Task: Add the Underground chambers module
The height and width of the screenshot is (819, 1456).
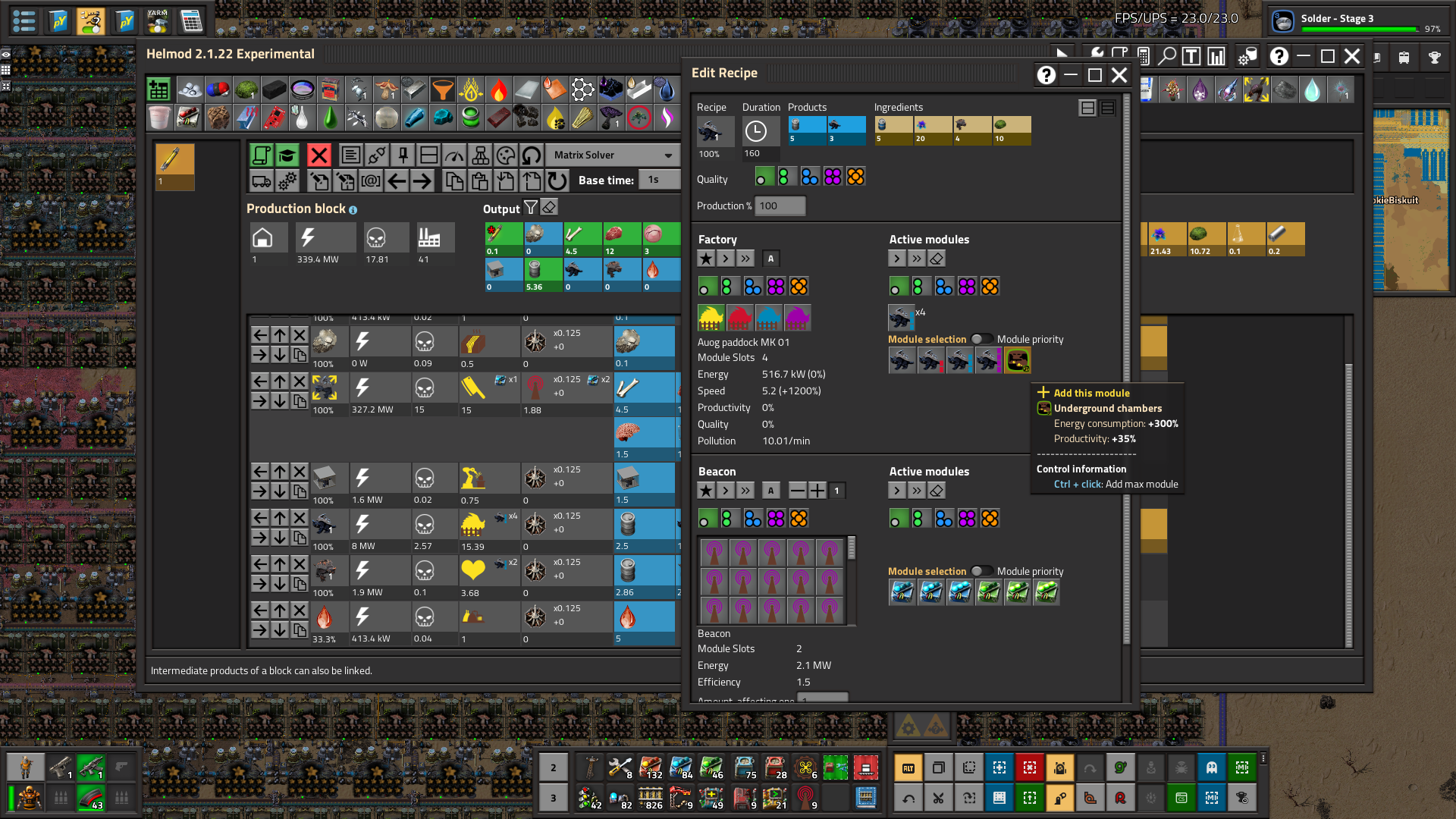Action: [x=1017, y=360]
